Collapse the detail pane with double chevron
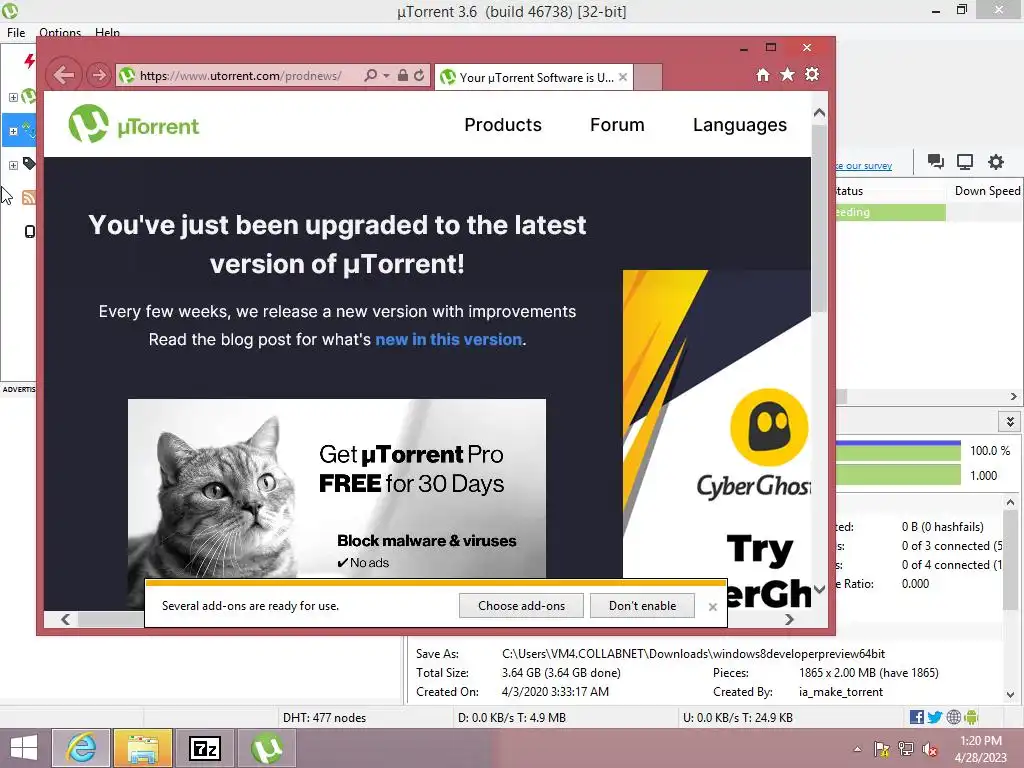The height and width of the screenshot is (768, 1024). (x=1010, y=421)
